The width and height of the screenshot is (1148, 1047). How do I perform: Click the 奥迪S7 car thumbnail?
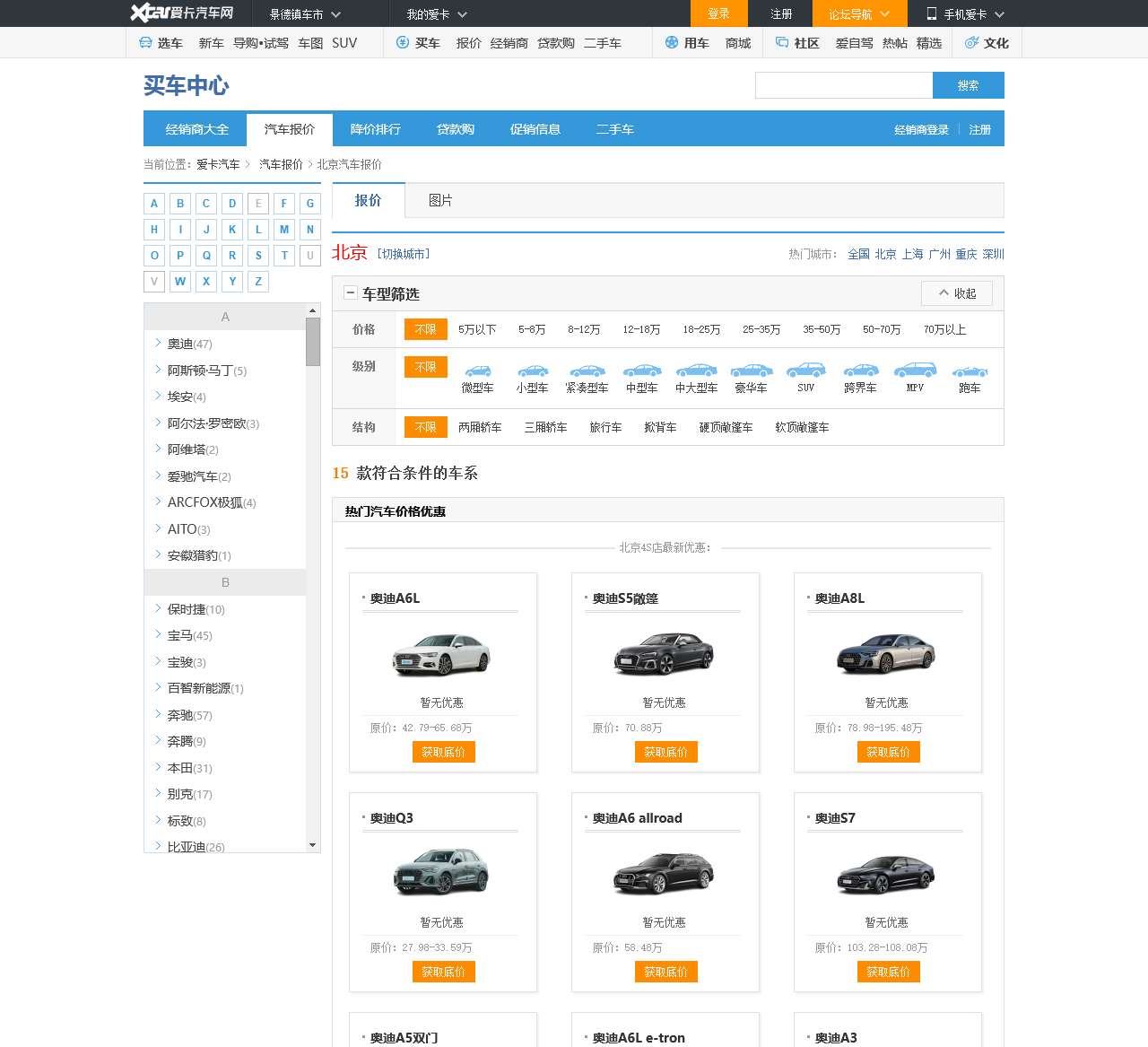886,874
